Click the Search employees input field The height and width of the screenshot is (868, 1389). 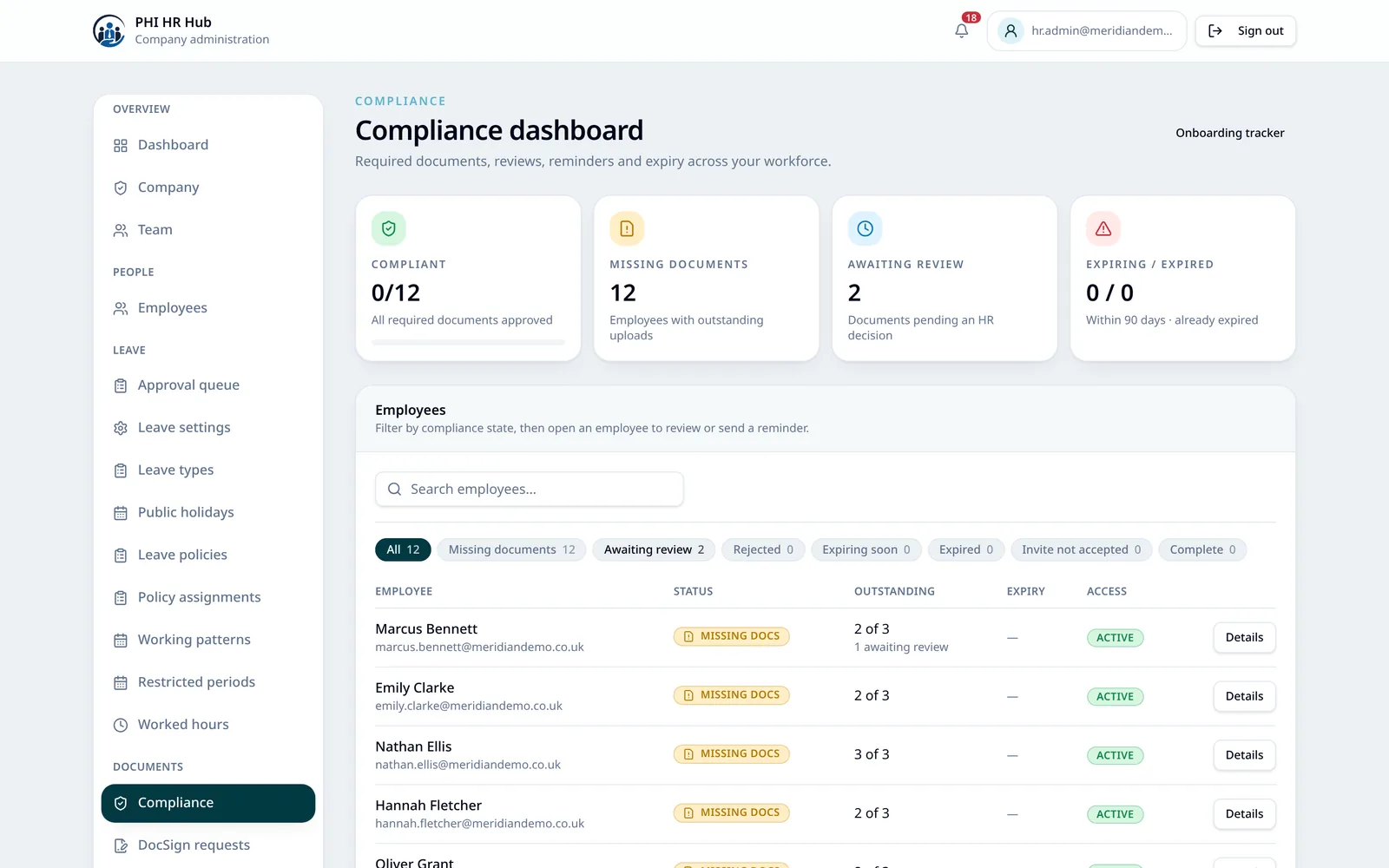click(x=530, y=490)
